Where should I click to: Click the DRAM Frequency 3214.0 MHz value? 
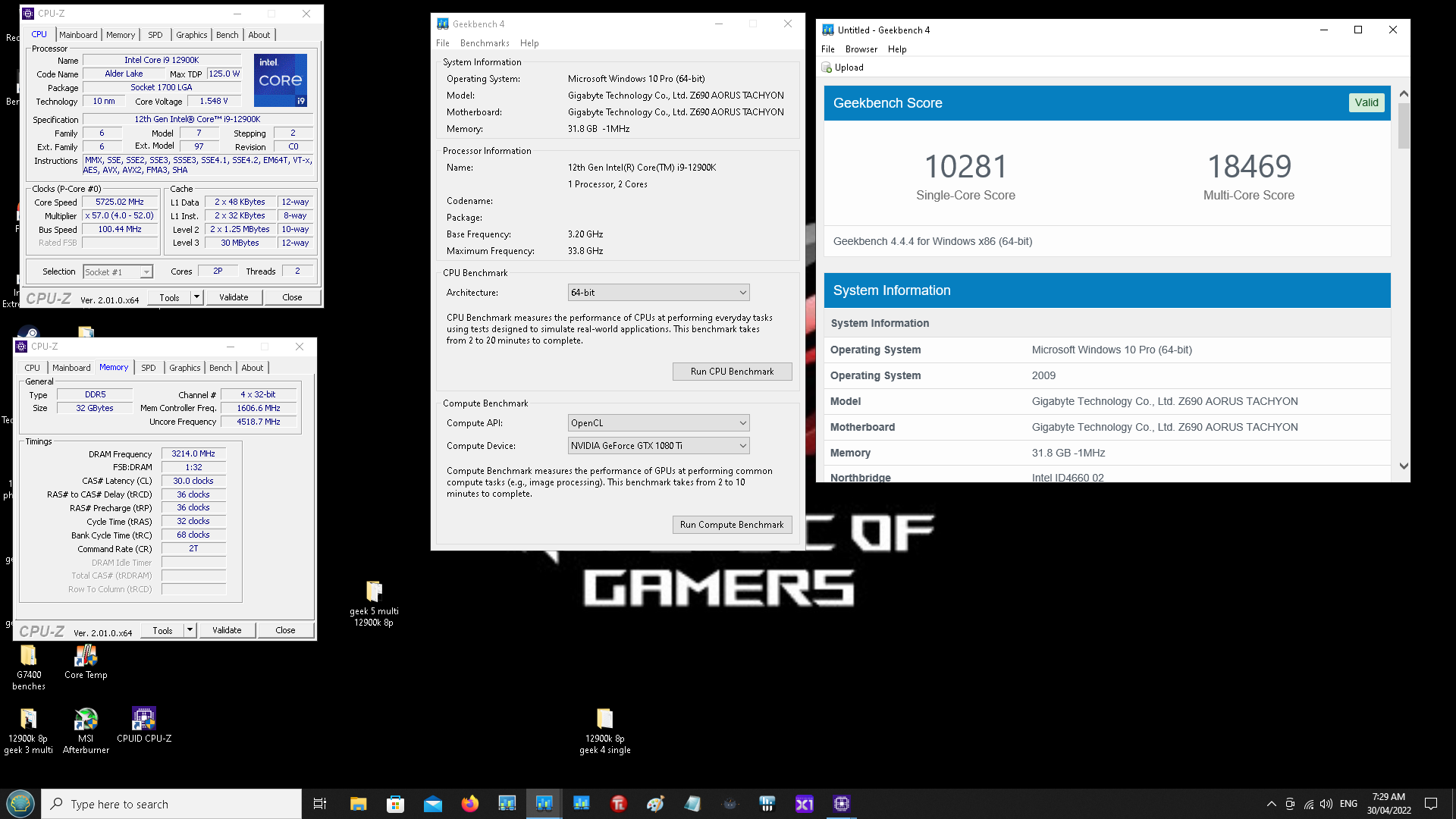[x=193, y=453]
